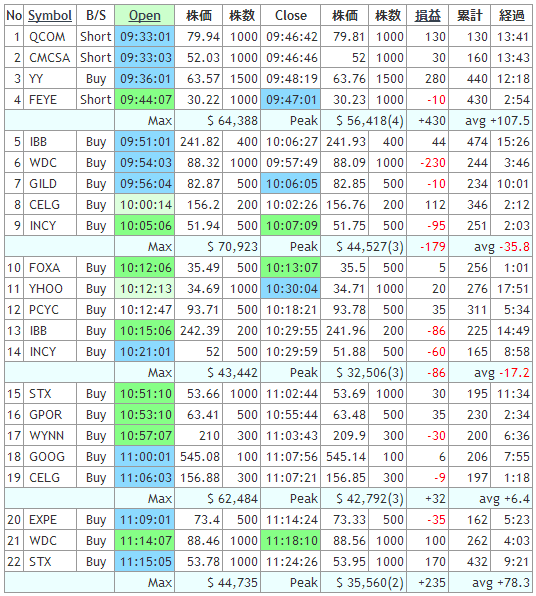536x596 pixels.
Task: Select elapsed time 17:51
Action: (x=511, y=289)
